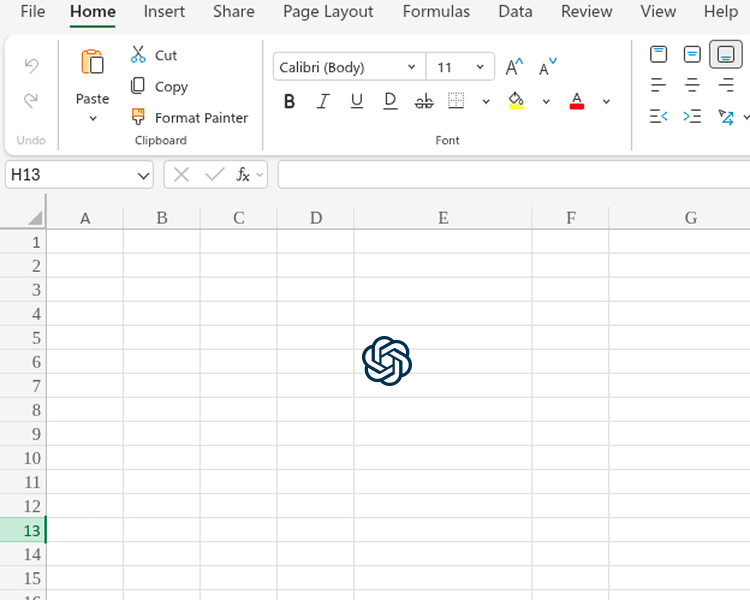750x600 pixels.
Task: Open dropdown arrow beside fx button
Action: (260, 175)
